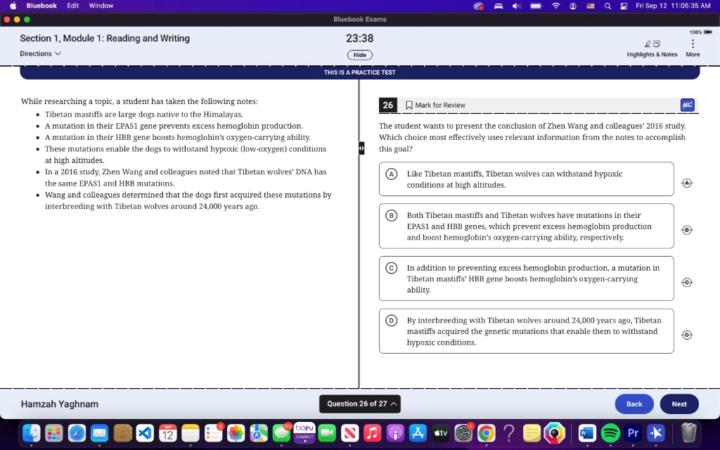Open Apple TV from the dock
This screenshot has height=450, width=720.
pos(440,433)
